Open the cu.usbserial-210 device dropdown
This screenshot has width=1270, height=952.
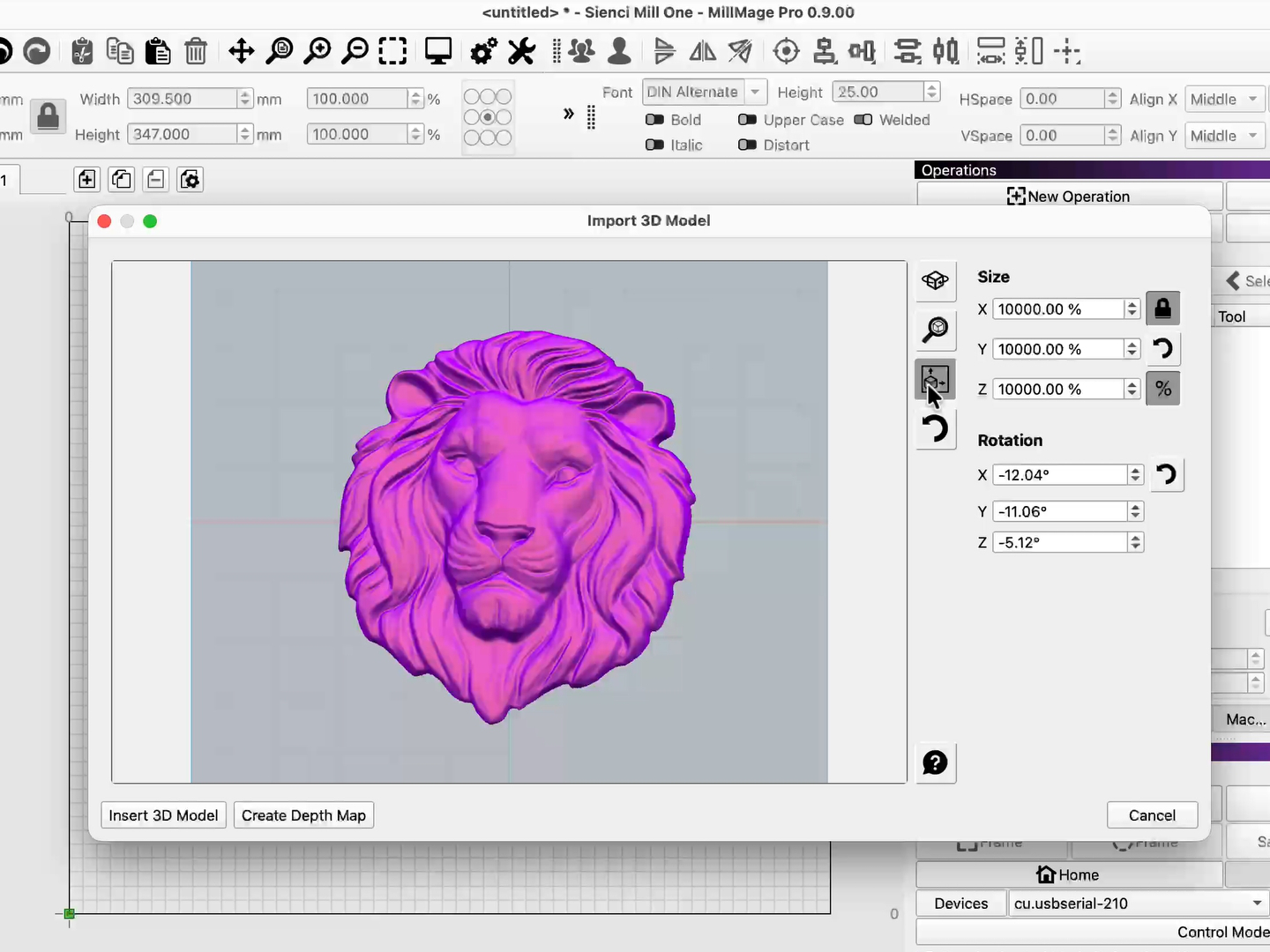tap(1138, 904)
